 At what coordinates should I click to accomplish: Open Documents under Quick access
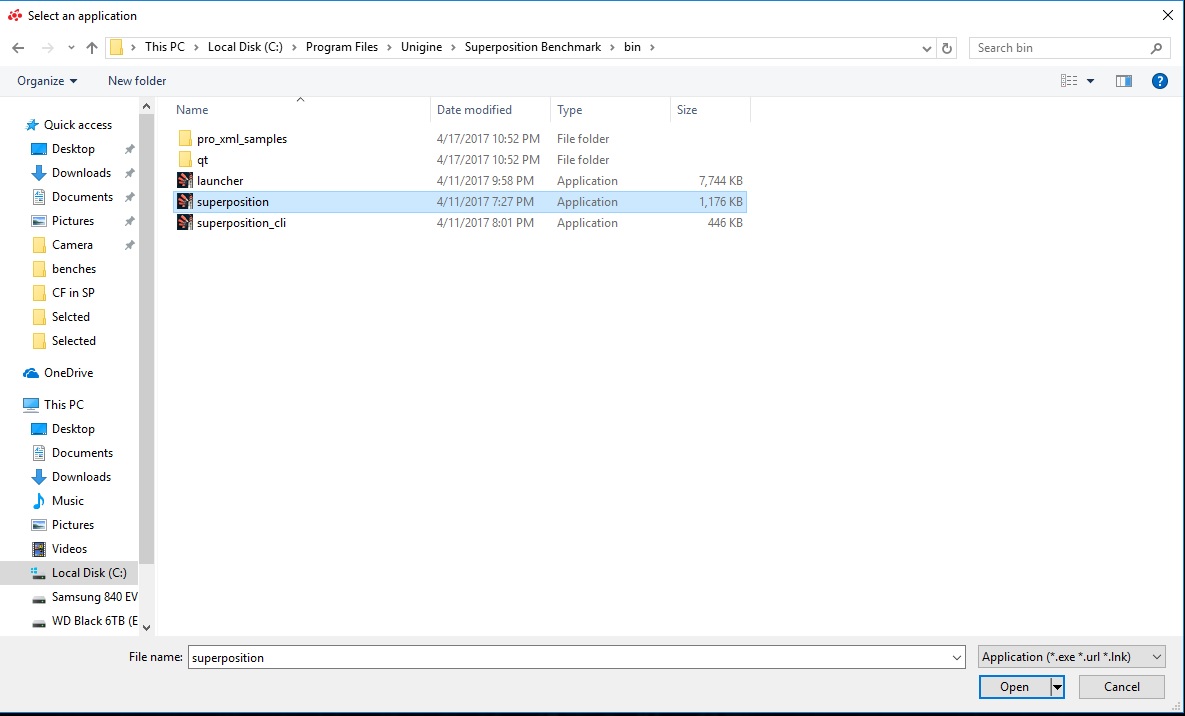82,197
